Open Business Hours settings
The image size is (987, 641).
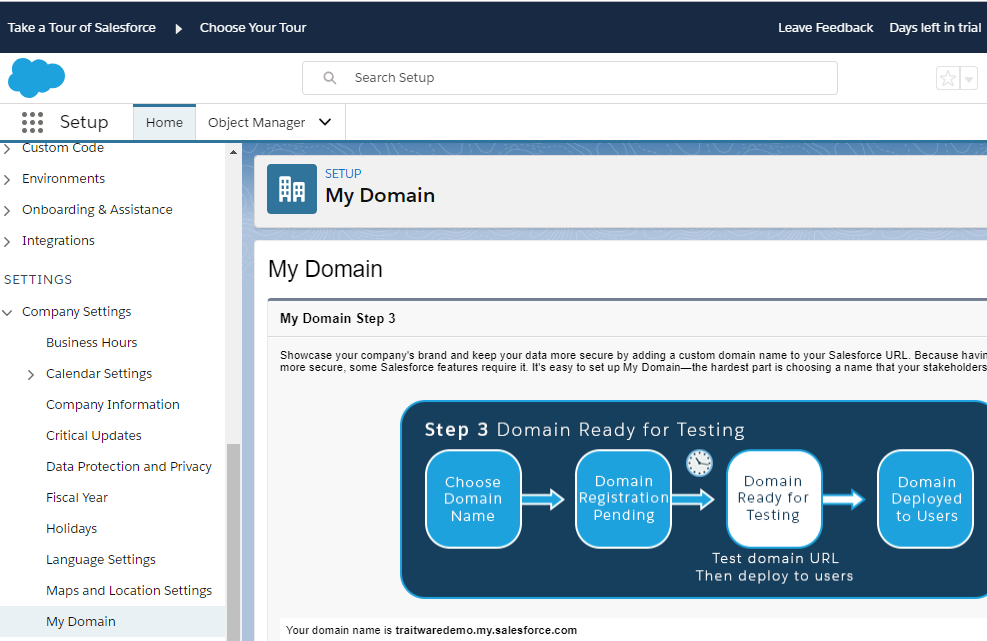(91, 343)
